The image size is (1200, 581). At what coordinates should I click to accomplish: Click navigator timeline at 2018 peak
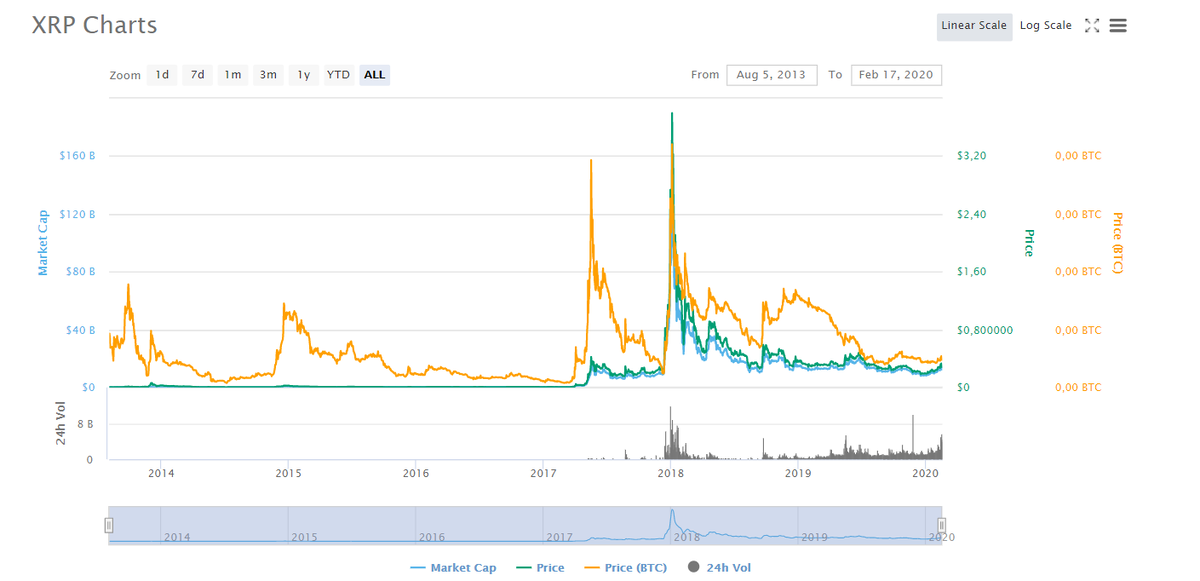click(672, 525)
